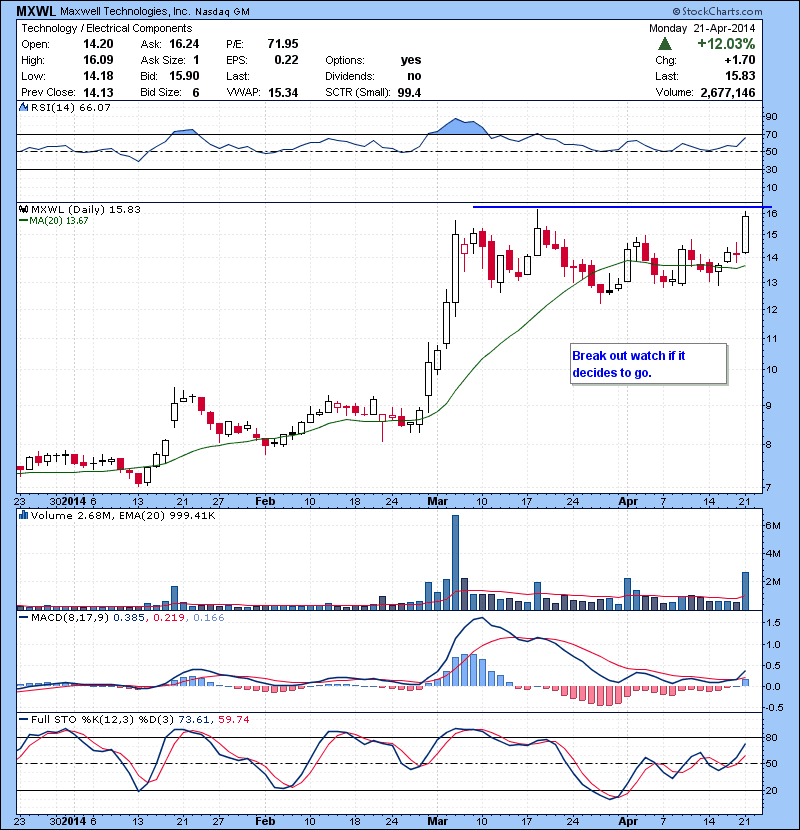Click the MACD(8,17,9) legend label

69,618
